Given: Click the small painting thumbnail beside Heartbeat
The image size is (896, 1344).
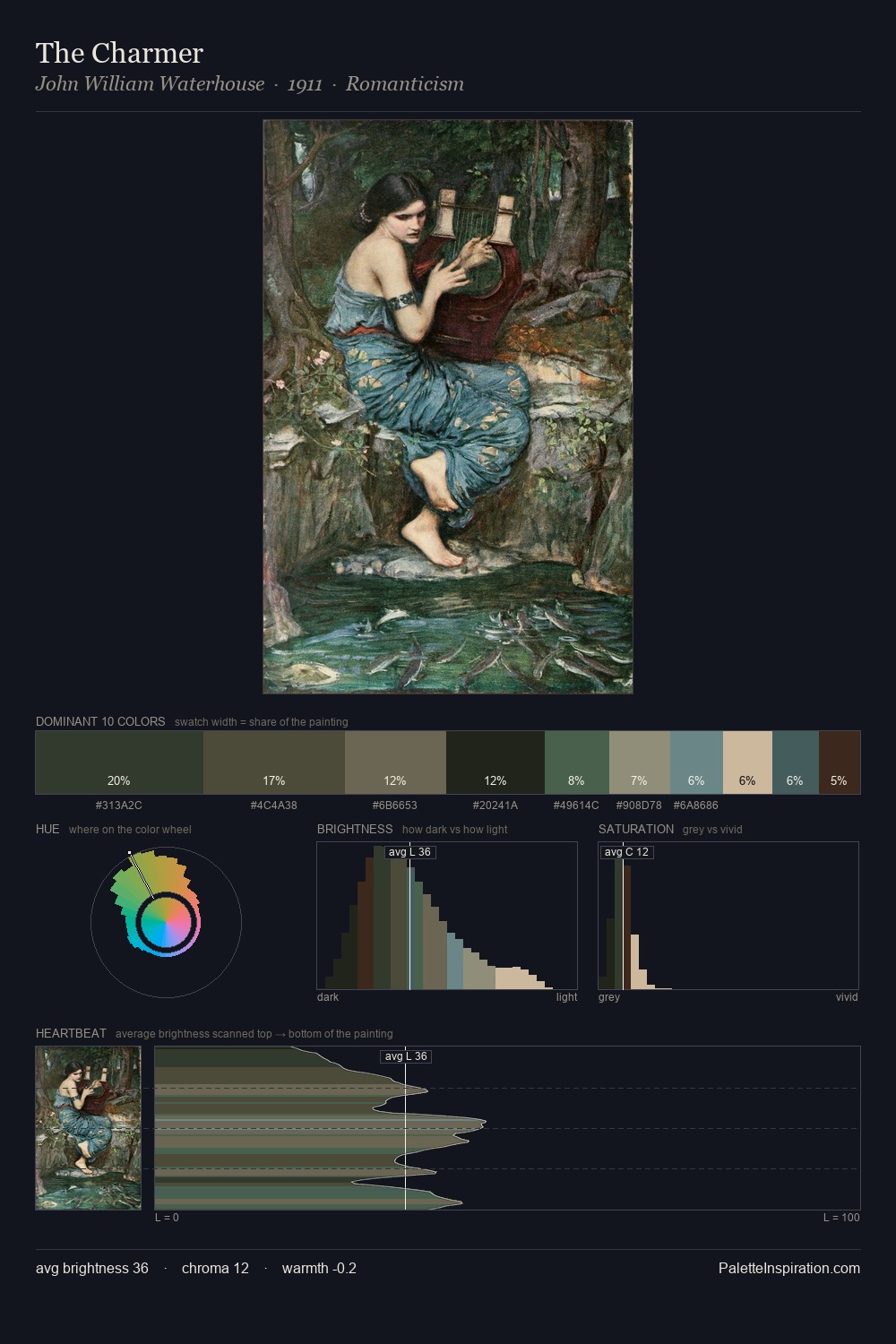Looking at the screenshot, I should coord(88,1128).
